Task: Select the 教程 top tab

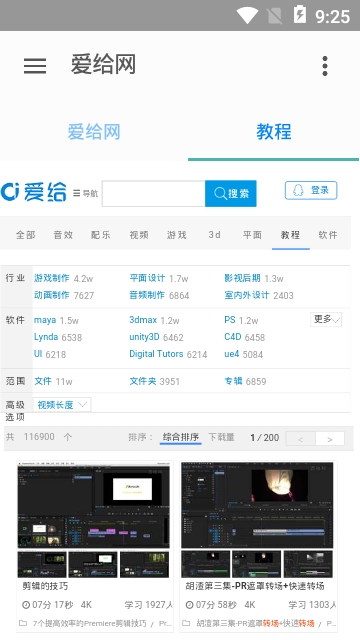Action: [x=273, y=132]
